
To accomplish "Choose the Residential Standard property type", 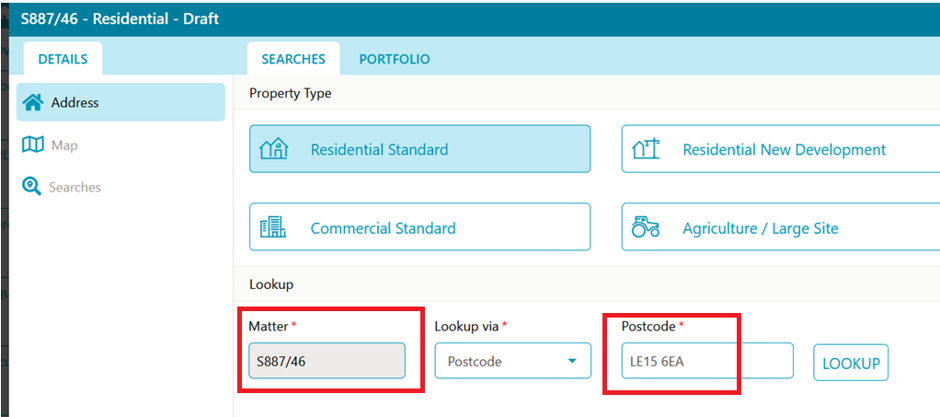I will tap(420, 149).
